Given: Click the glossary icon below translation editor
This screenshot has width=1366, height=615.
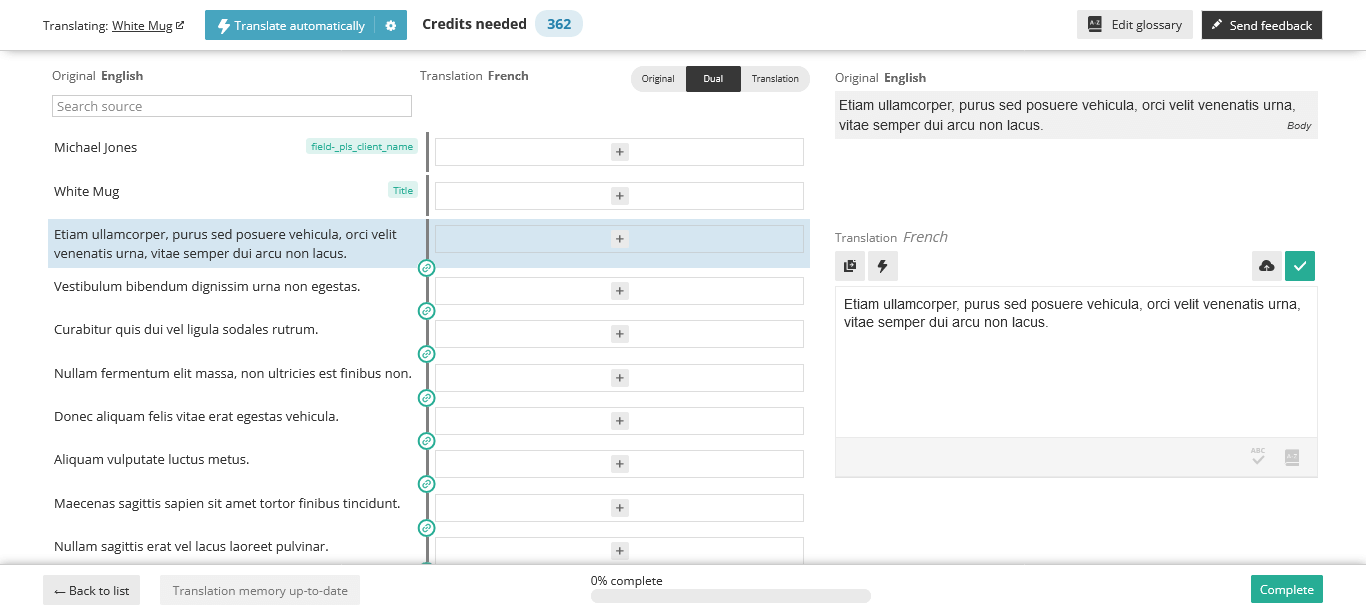Looking at the screenshot, I should [1291, 457].
